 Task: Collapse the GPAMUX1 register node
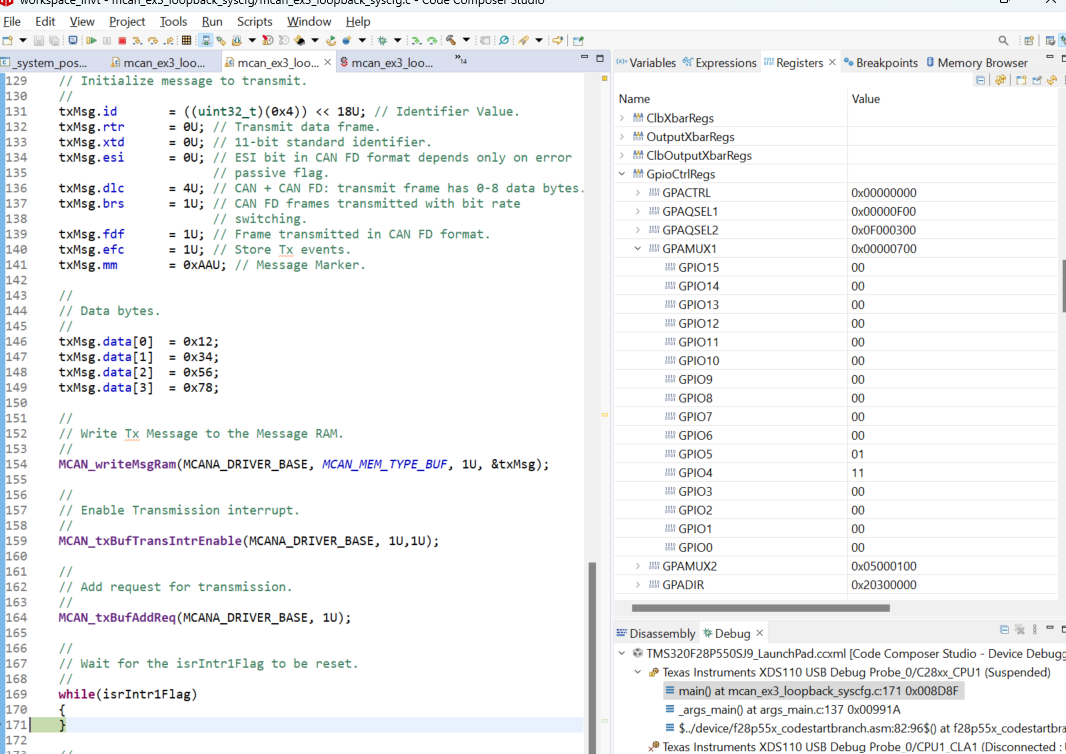(x=640, y=249)
